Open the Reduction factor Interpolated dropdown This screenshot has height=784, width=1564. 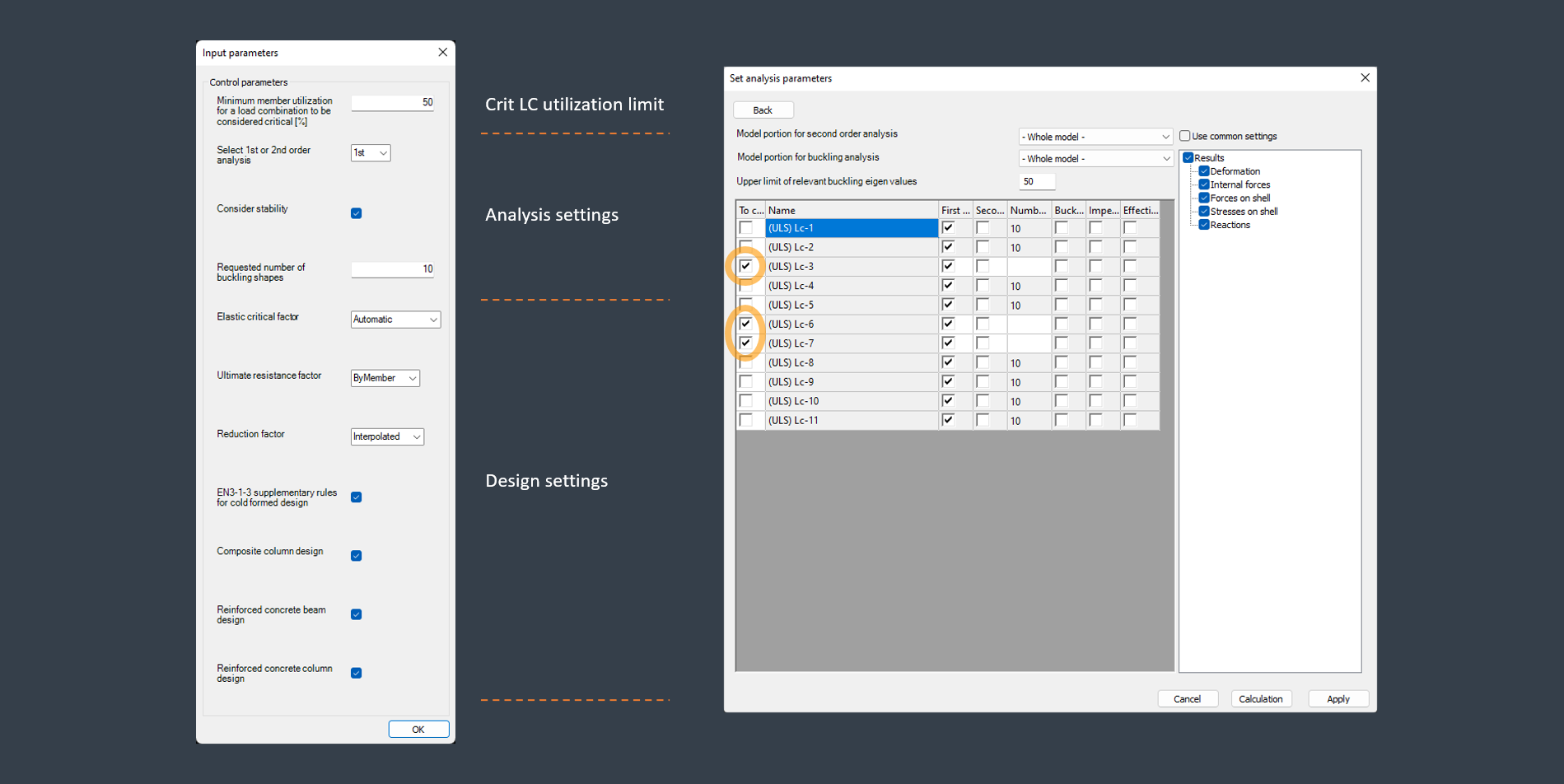coord(387,437)
